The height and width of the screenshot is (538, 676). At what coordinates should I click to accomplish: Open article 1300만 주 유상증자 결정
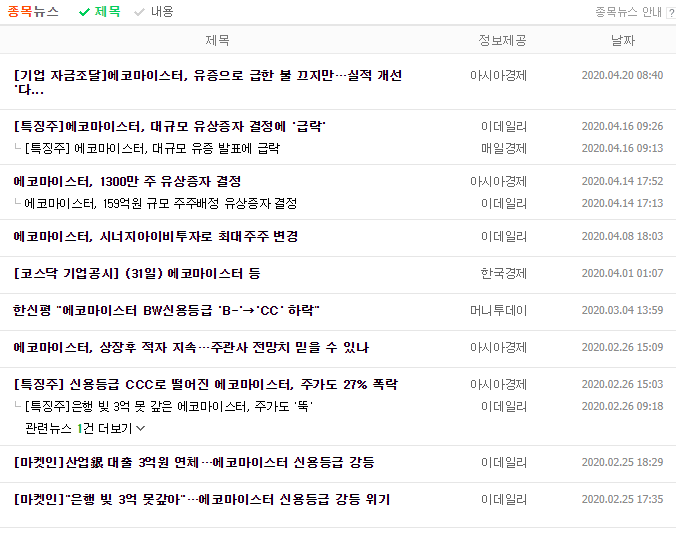(x=127, y=181)
